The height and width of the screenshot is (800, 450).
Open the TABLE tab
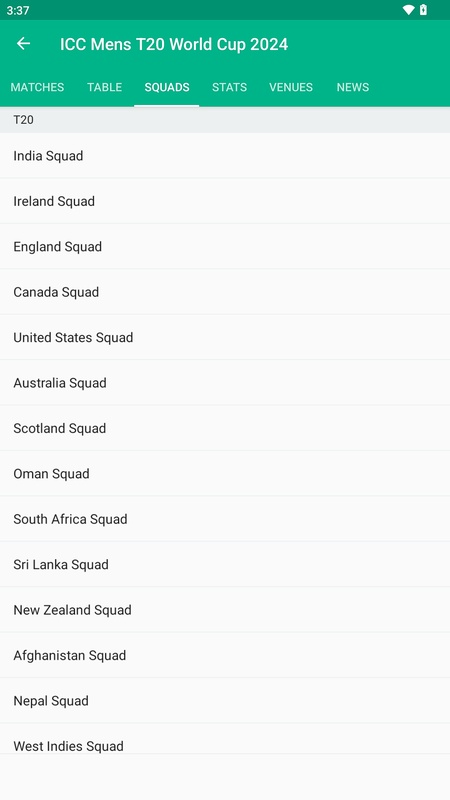[105, 87]
